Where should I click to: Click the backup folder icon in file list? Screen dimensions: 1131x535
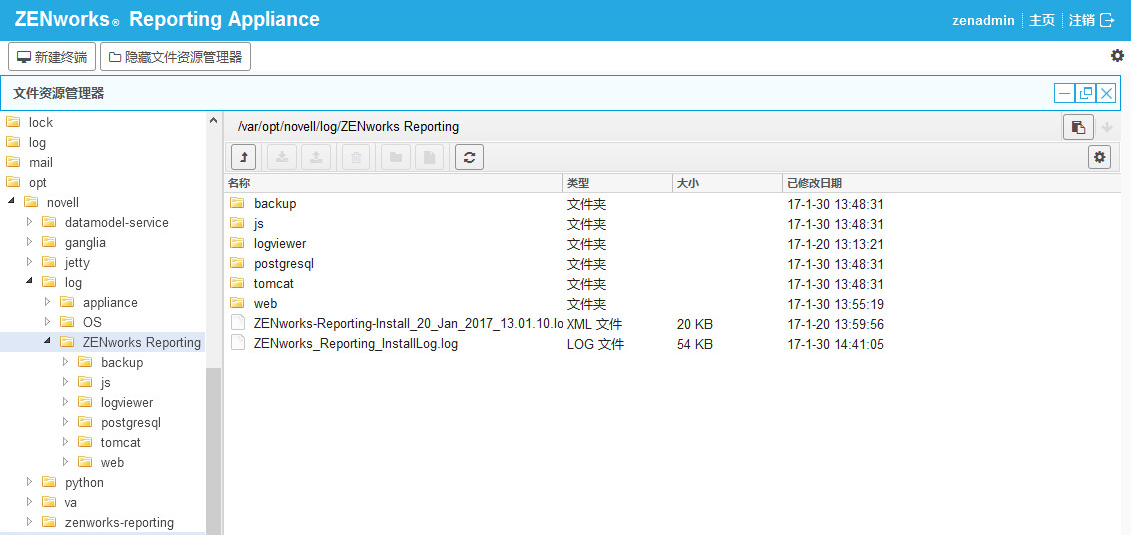pyautogui.click(x=237, y=203)
